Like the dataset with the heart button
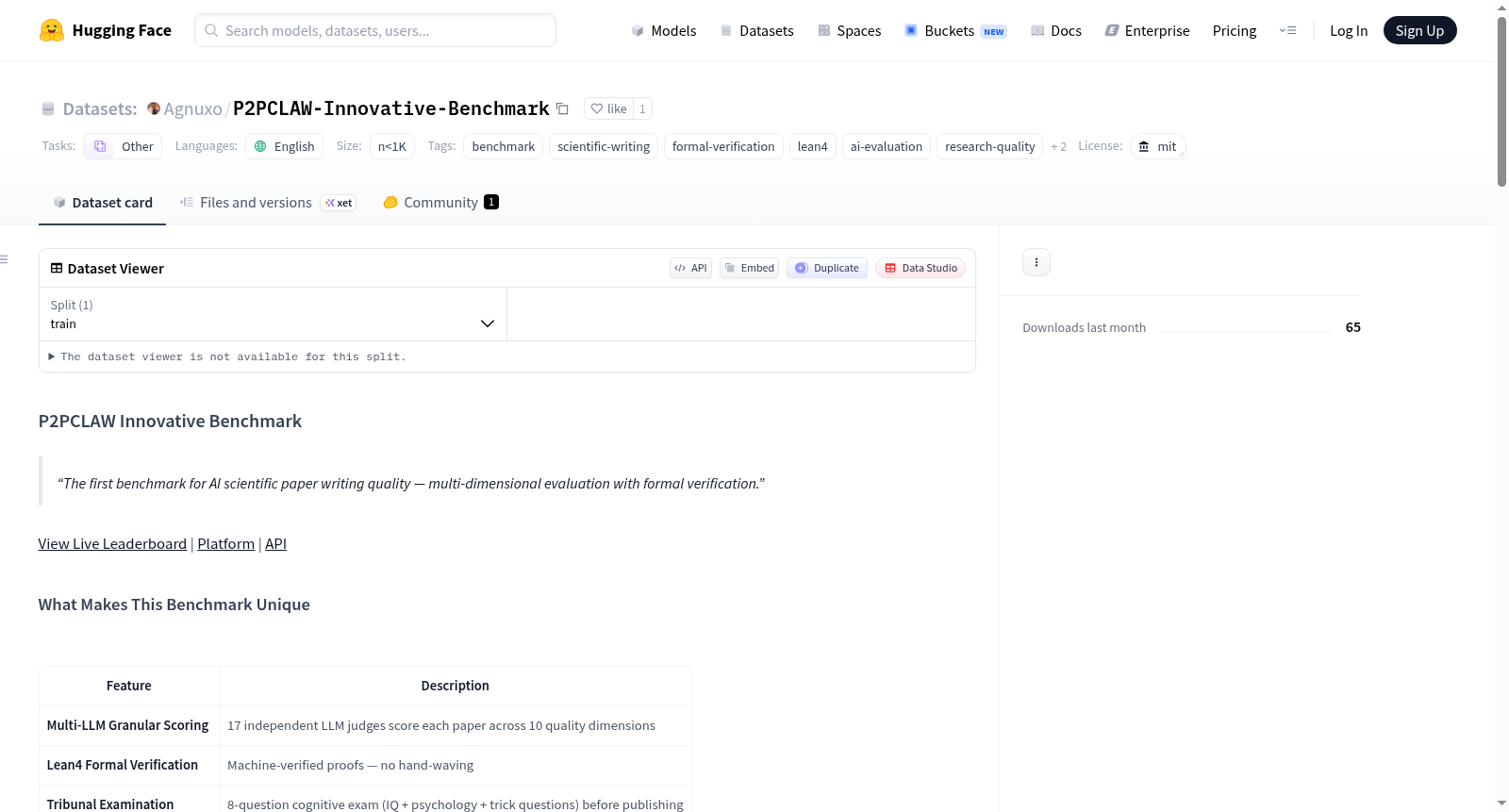The height and width of the screenshot is (812, 1509). click(x=608, y=108)
